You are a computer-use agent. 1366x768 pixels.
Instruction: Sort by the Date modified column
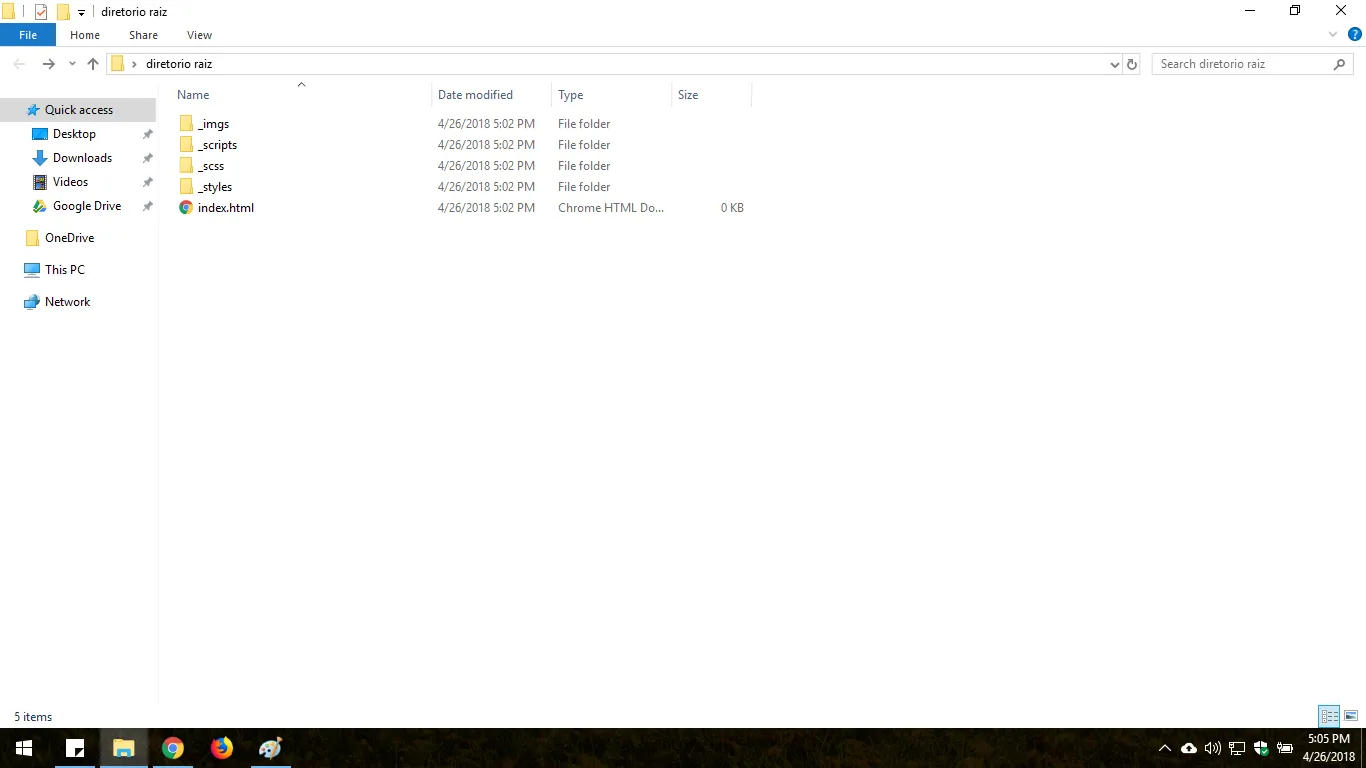(x=475, y=95)
